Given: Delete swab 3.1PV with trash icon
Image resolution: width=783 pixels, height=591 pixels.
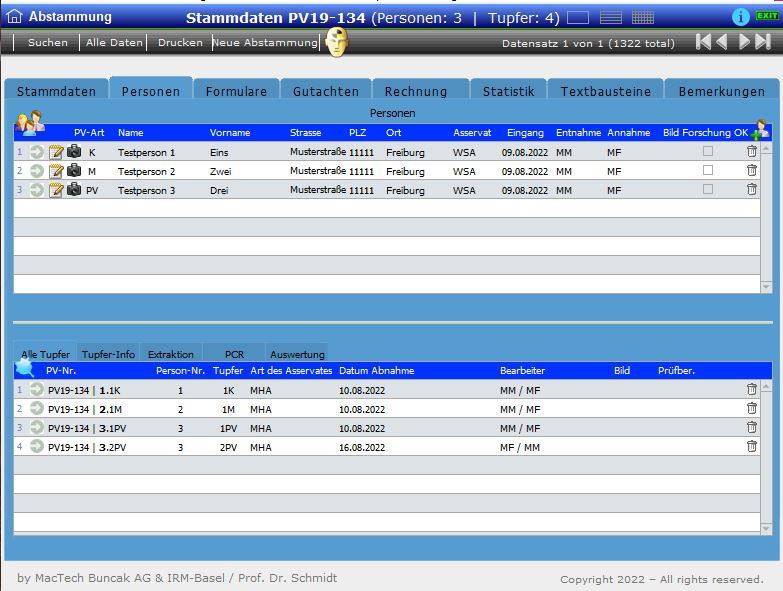Looking at the screenshot, I should coord(752,427).
